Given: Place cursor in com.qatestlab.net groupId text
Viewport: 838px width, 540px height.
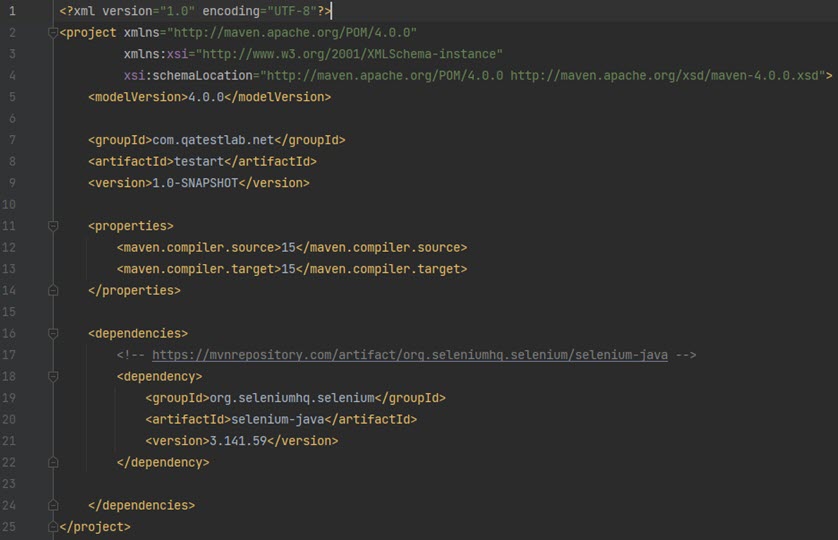Looking at the screenshot, I should [x=213, y=140].
